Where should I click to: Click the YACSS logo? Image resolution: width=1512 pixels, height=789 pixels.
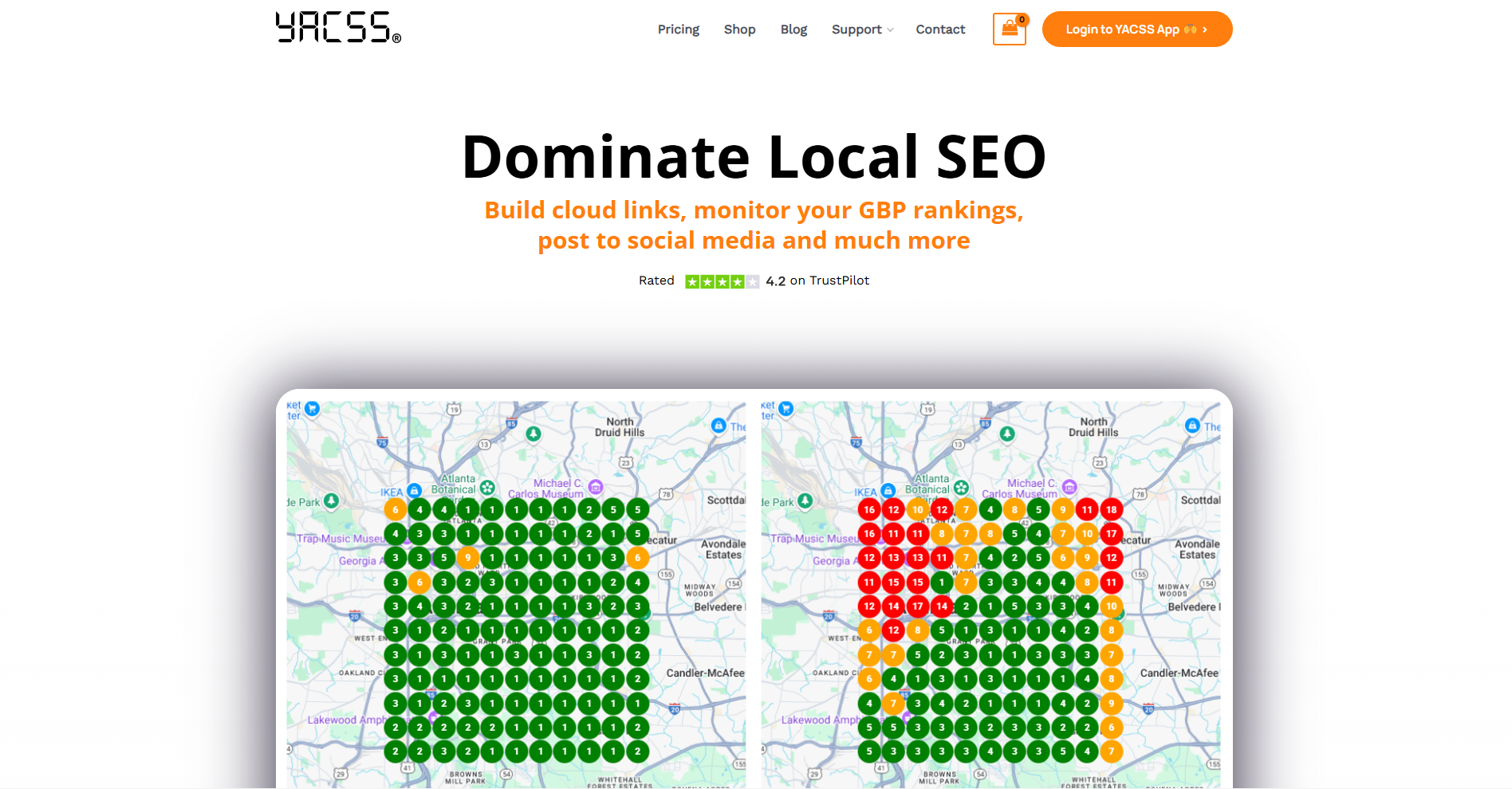point(338,28)
